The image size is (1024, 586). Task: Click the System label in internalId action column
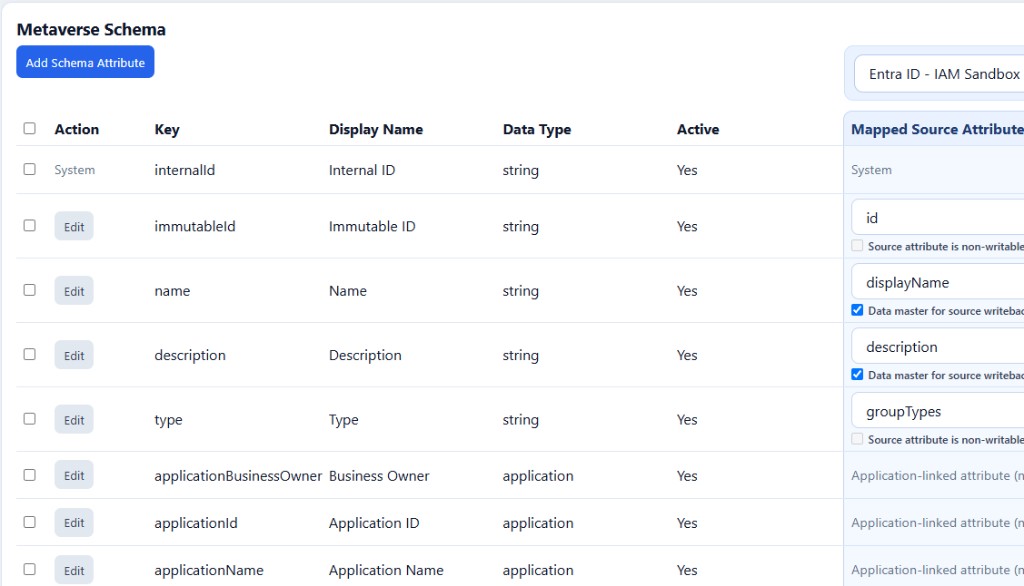click(74, 170)
